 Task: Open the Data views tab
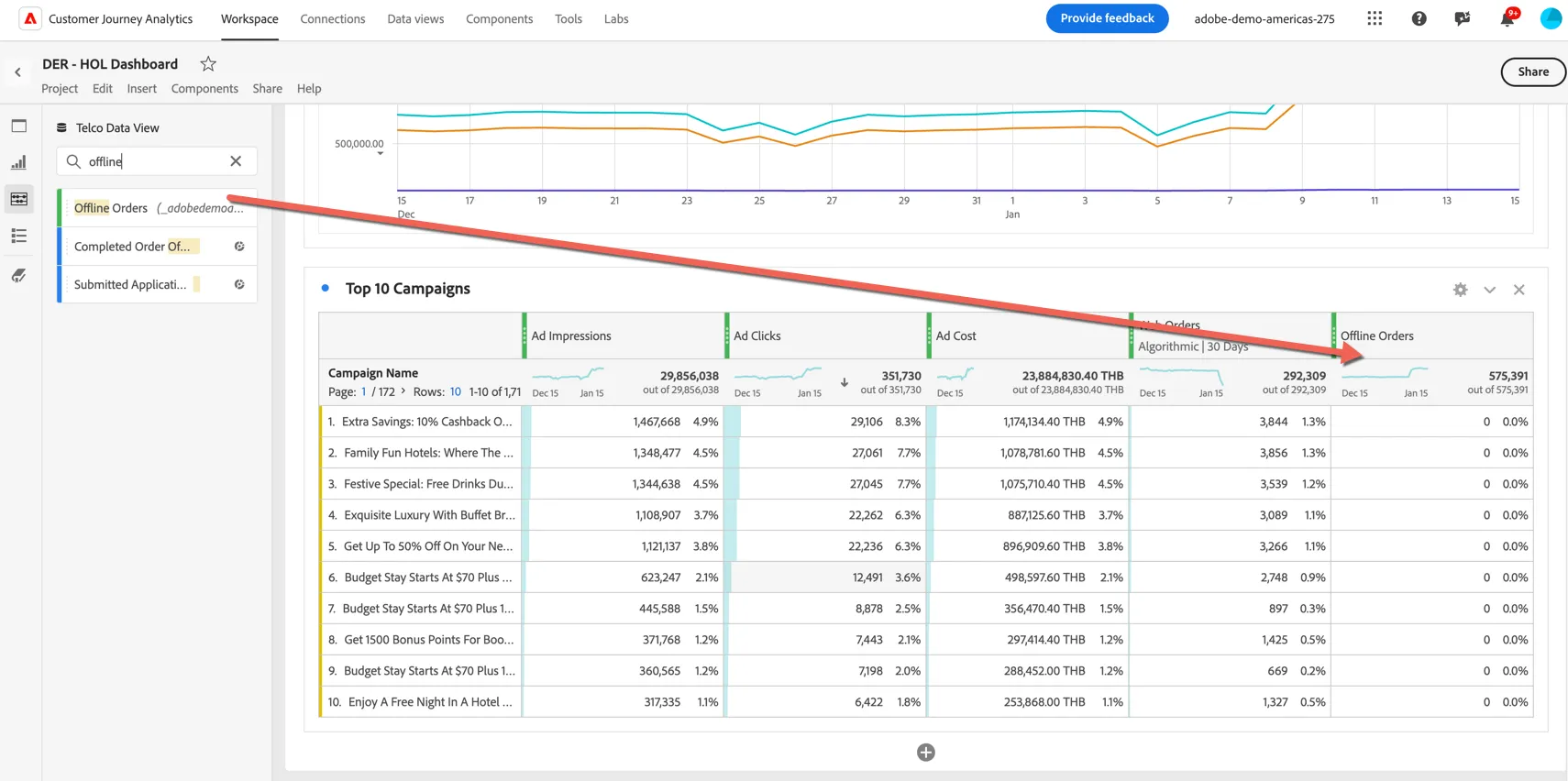(x=415, y=18)
